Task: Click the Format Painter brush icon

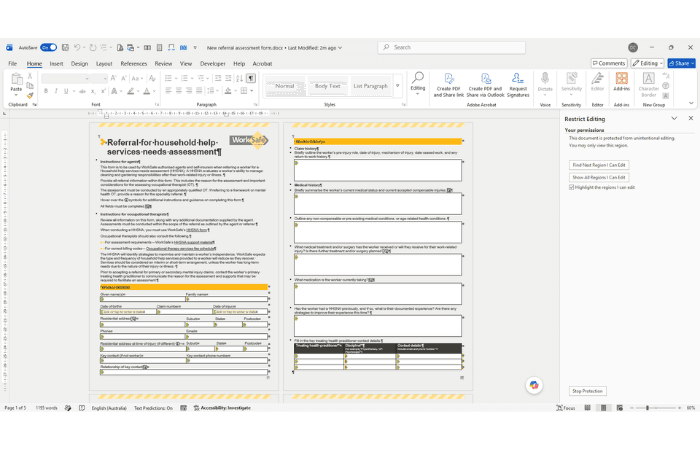Action: click(30, 95)
